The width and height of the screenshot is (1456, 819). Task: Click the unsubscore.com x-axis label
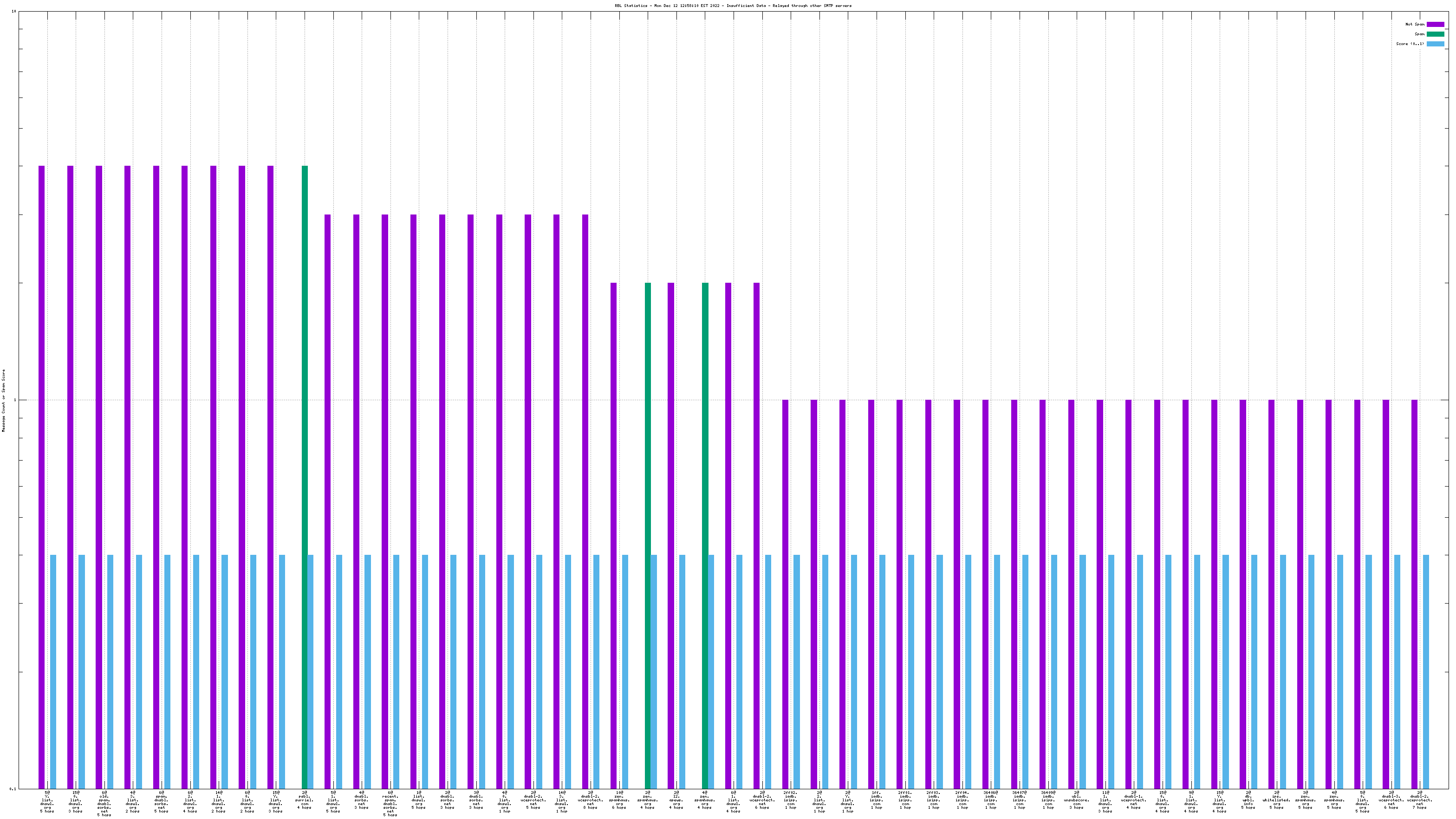tap(1076, 800)
